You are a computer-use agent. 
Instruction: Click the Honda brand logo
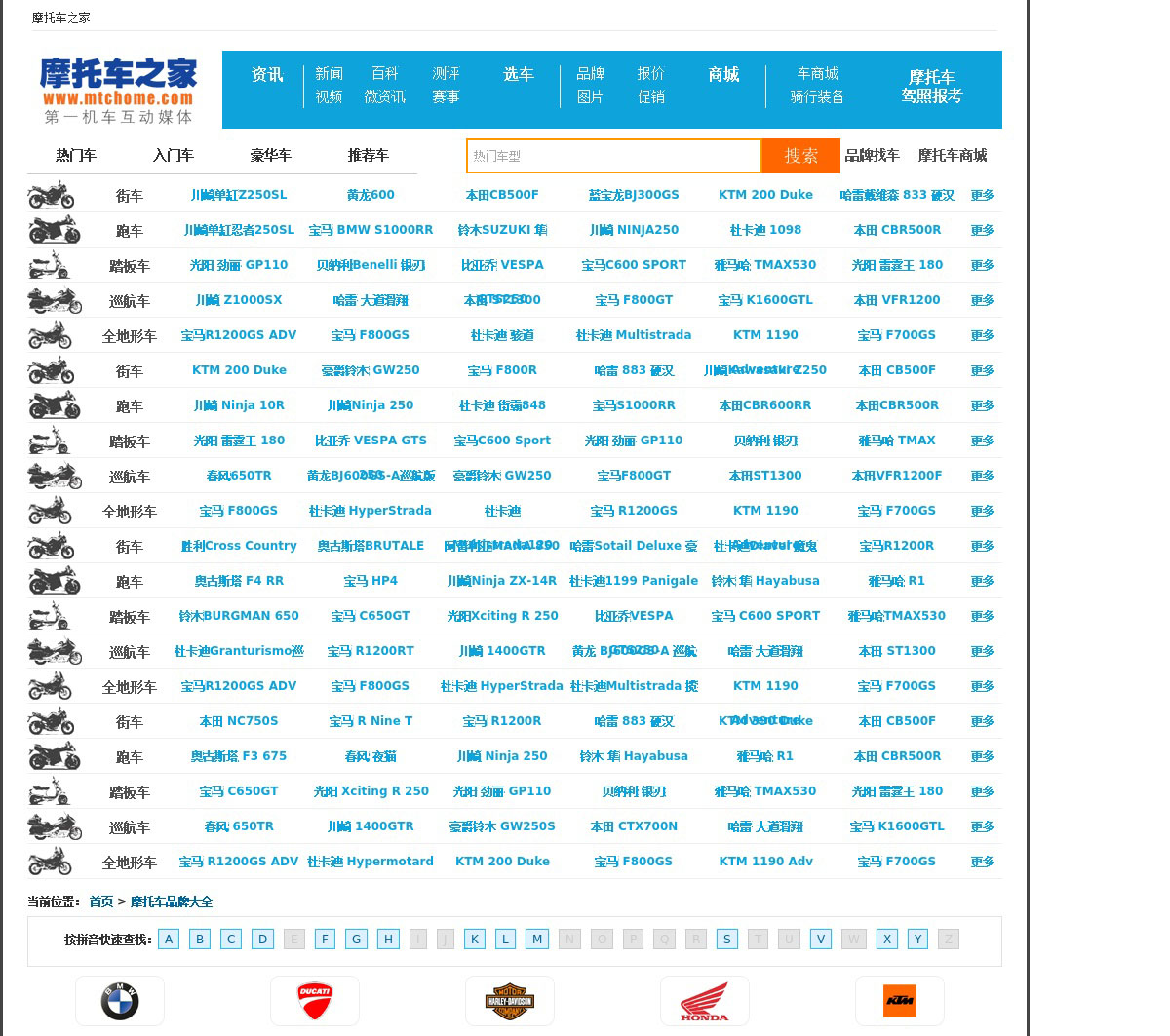click(705, 1001)
